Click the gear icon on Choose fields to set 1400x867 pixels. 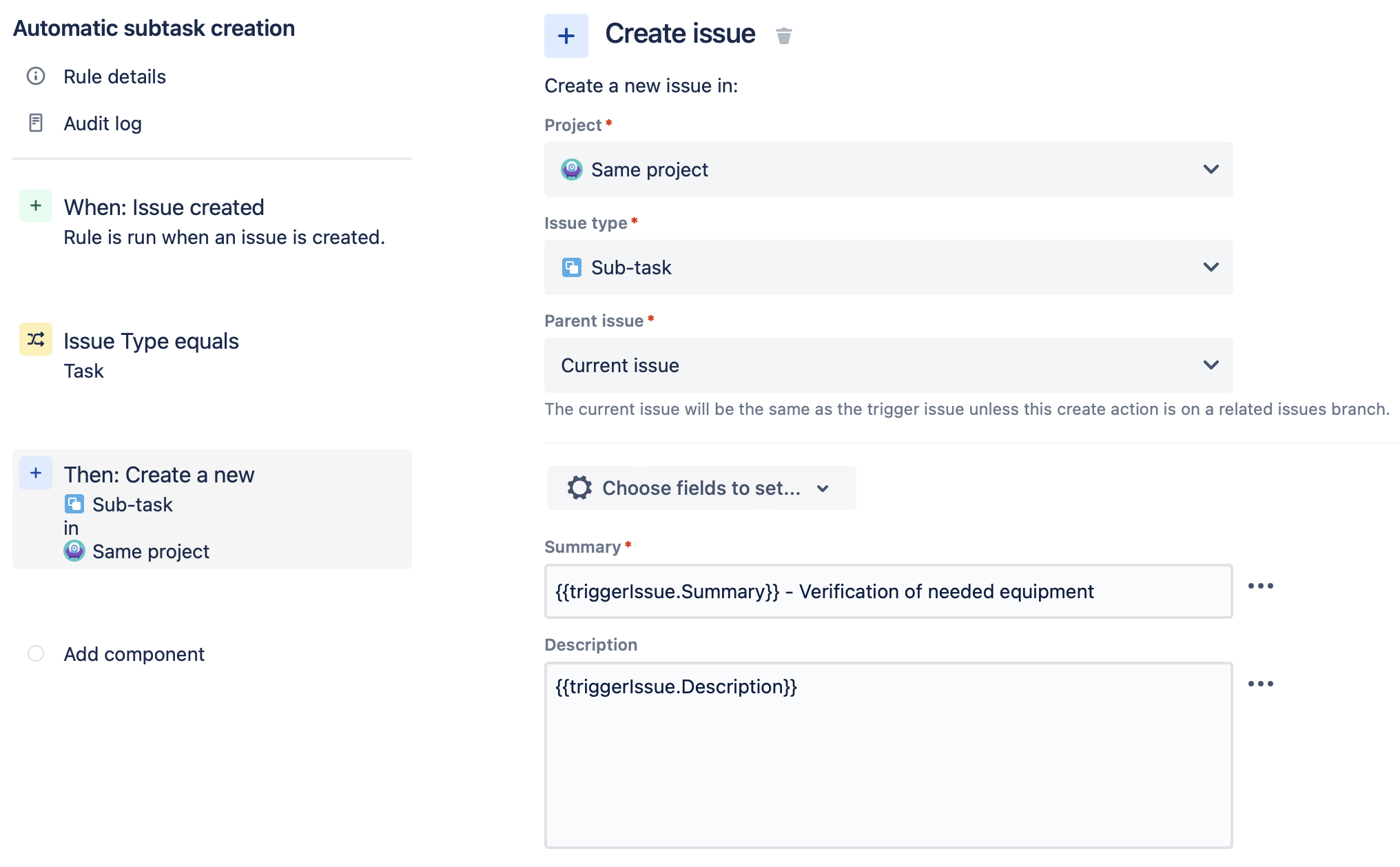pyautogui.click(x=579, y=488)
